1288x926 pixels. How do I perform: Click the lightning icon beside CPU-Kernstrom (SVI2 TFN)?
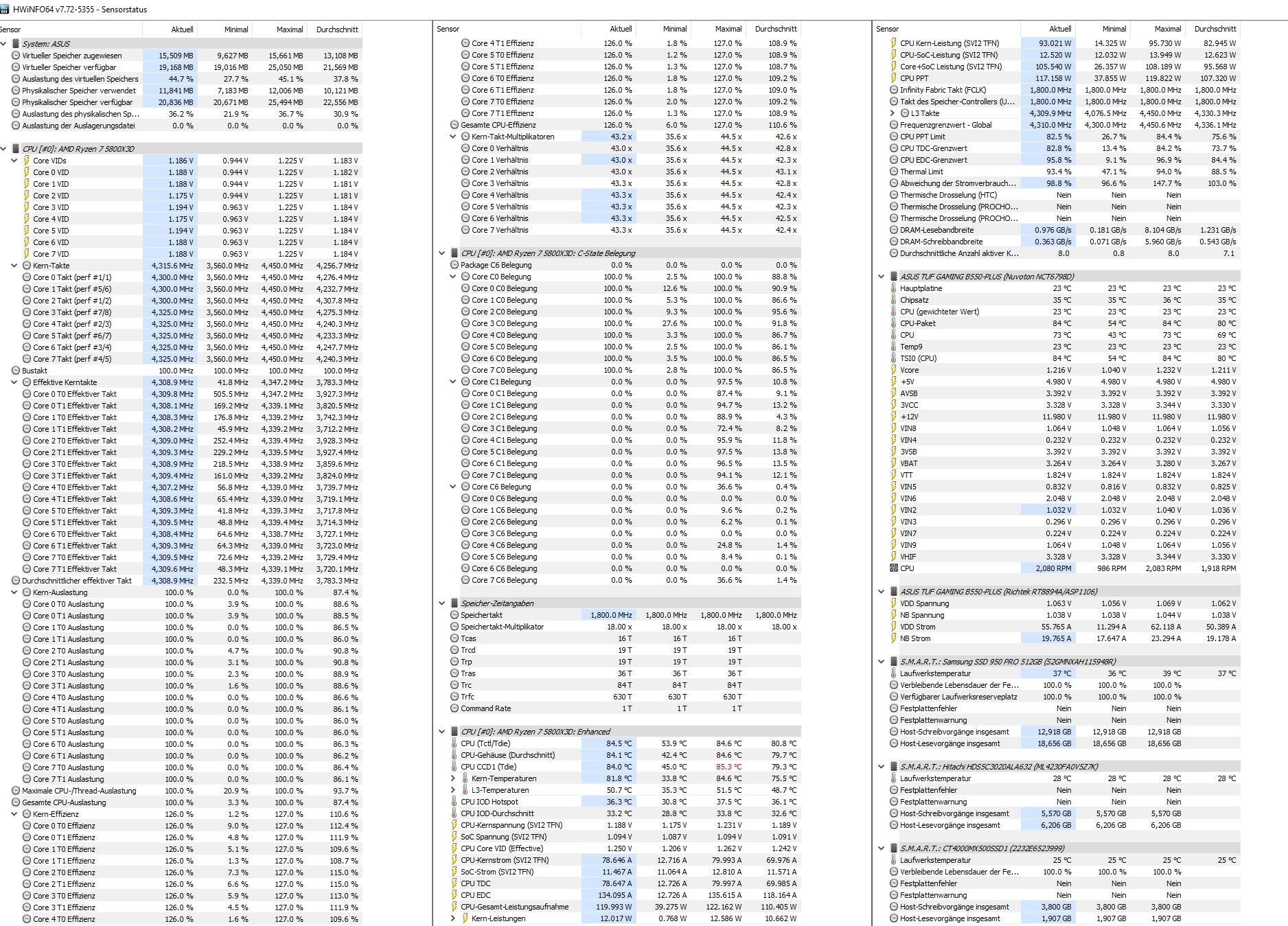click(x=455, y=860)
